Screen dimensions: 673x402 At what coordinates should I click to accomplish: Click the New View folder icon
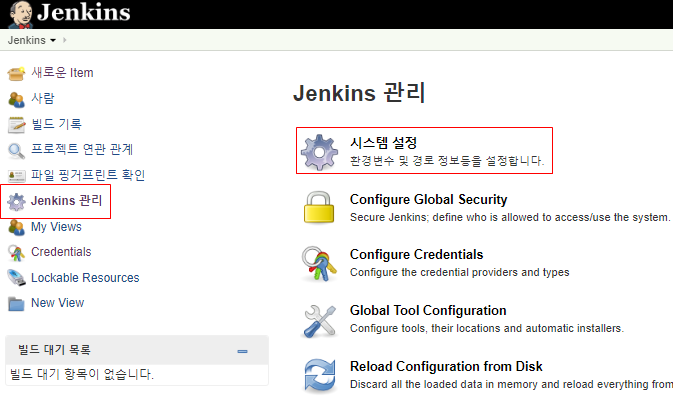[x=16, y=304]
